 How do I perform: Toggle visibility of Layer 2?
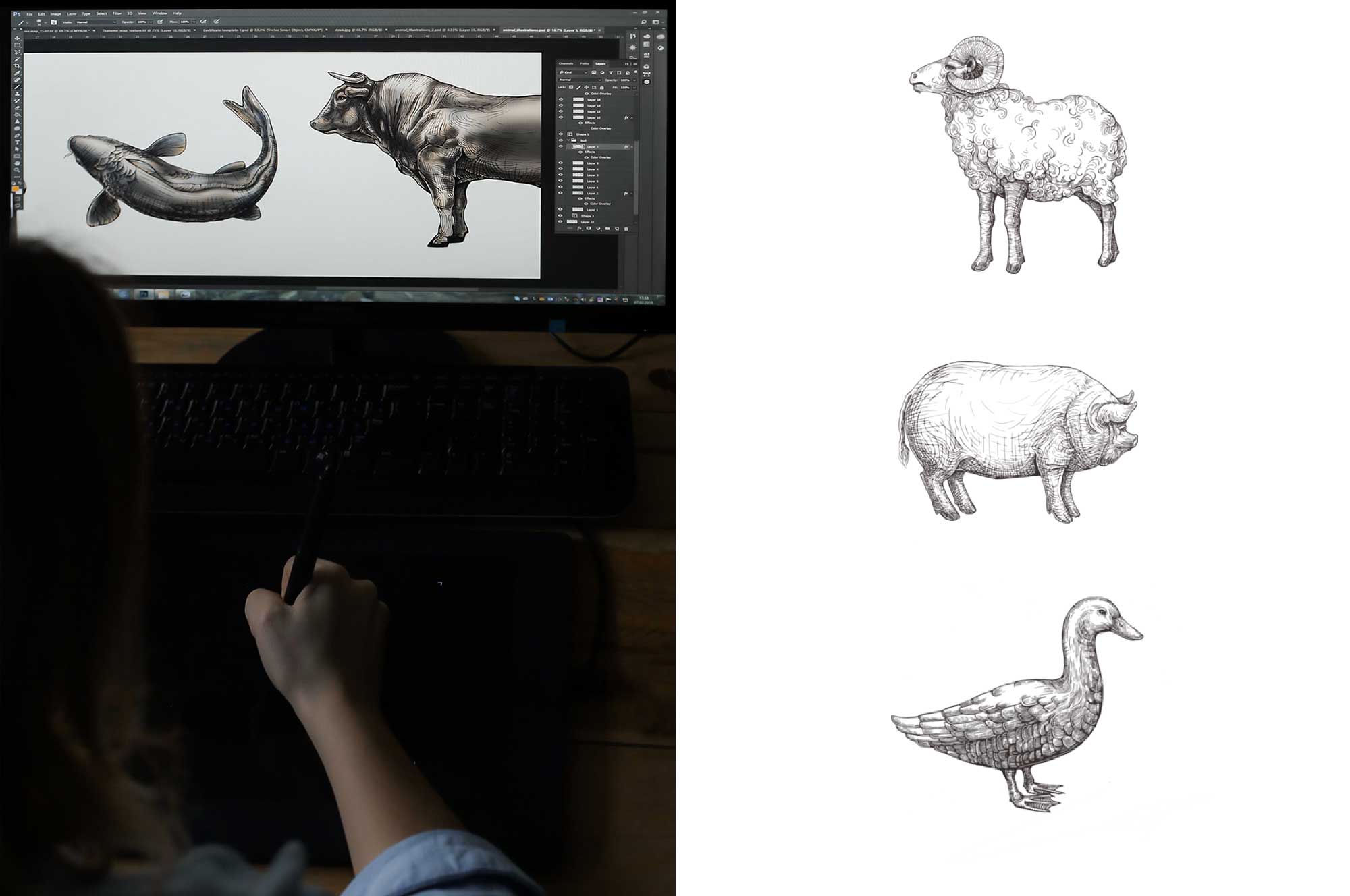[x=560, y=193]
